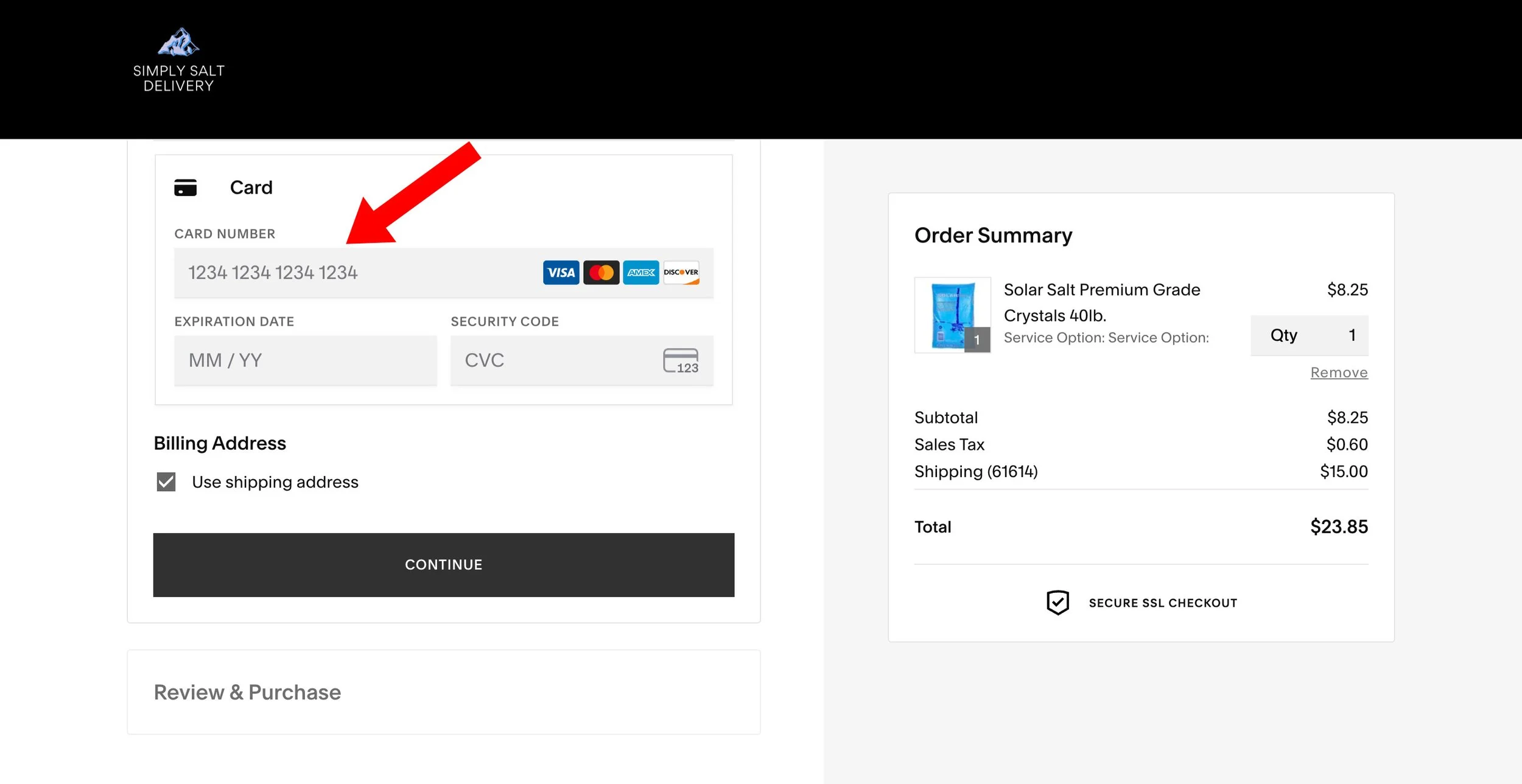Click the Visa card logo icon
1522x784 pixels.
(560, 273)
